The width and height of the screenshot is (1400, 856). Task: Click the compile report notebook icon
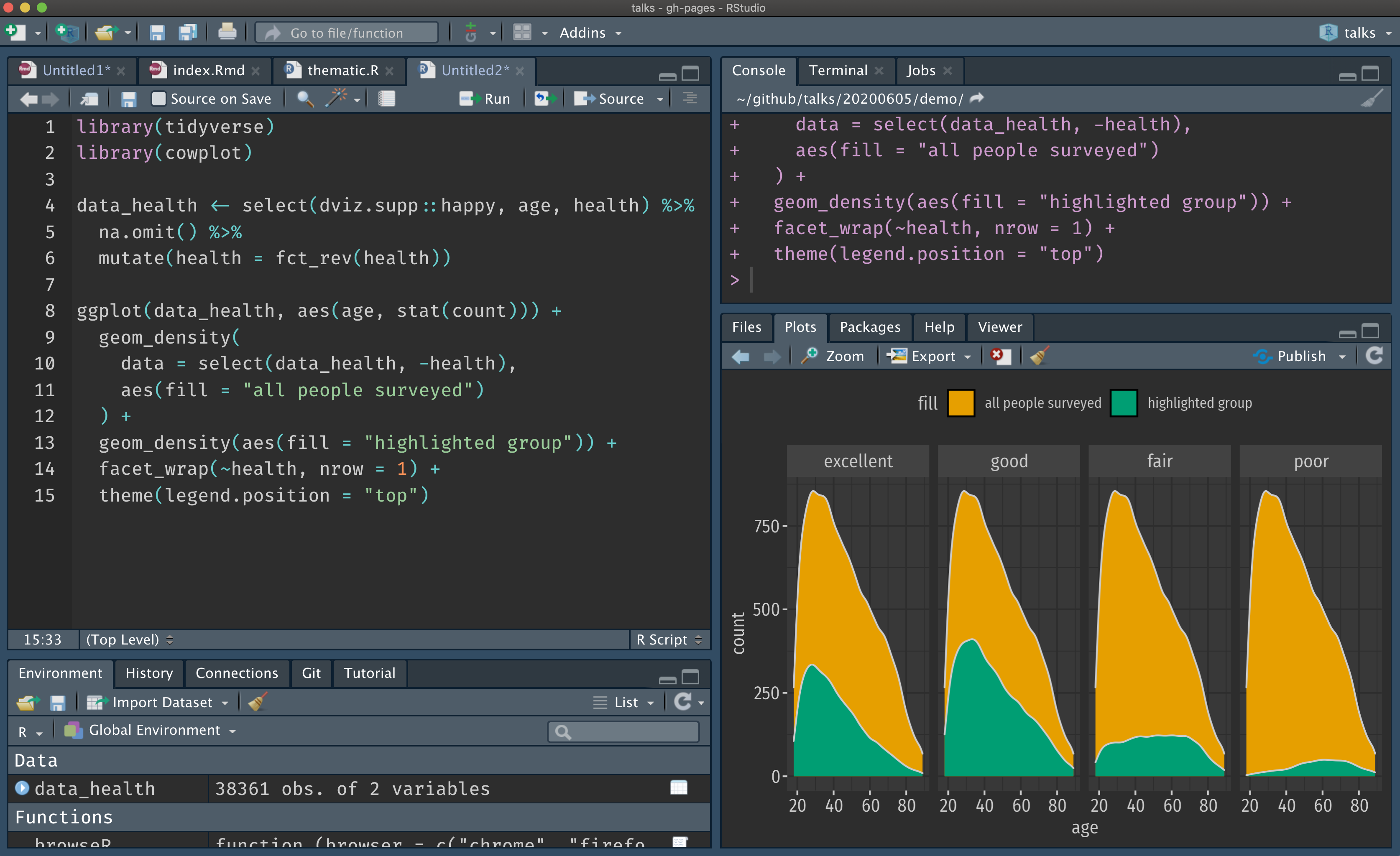[x=386, y=99]
